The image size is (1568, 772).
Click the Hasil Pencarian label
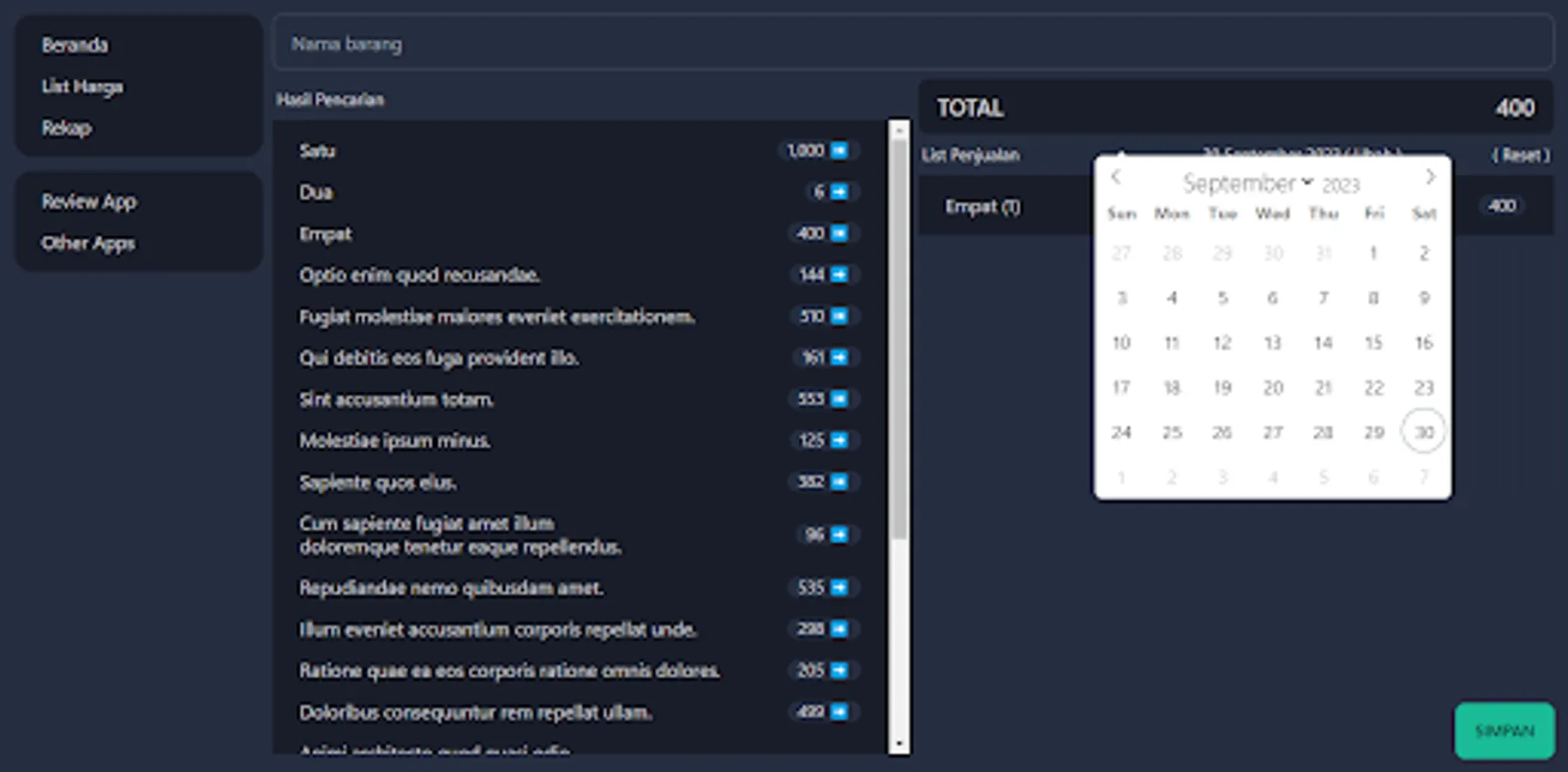(330, 100)
